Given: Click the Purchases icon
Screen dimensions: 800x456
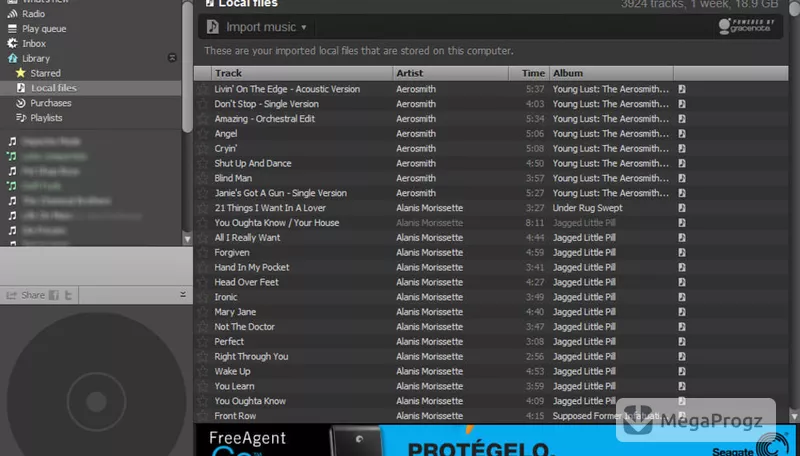Looking at the screenshot, I should 20,103.
